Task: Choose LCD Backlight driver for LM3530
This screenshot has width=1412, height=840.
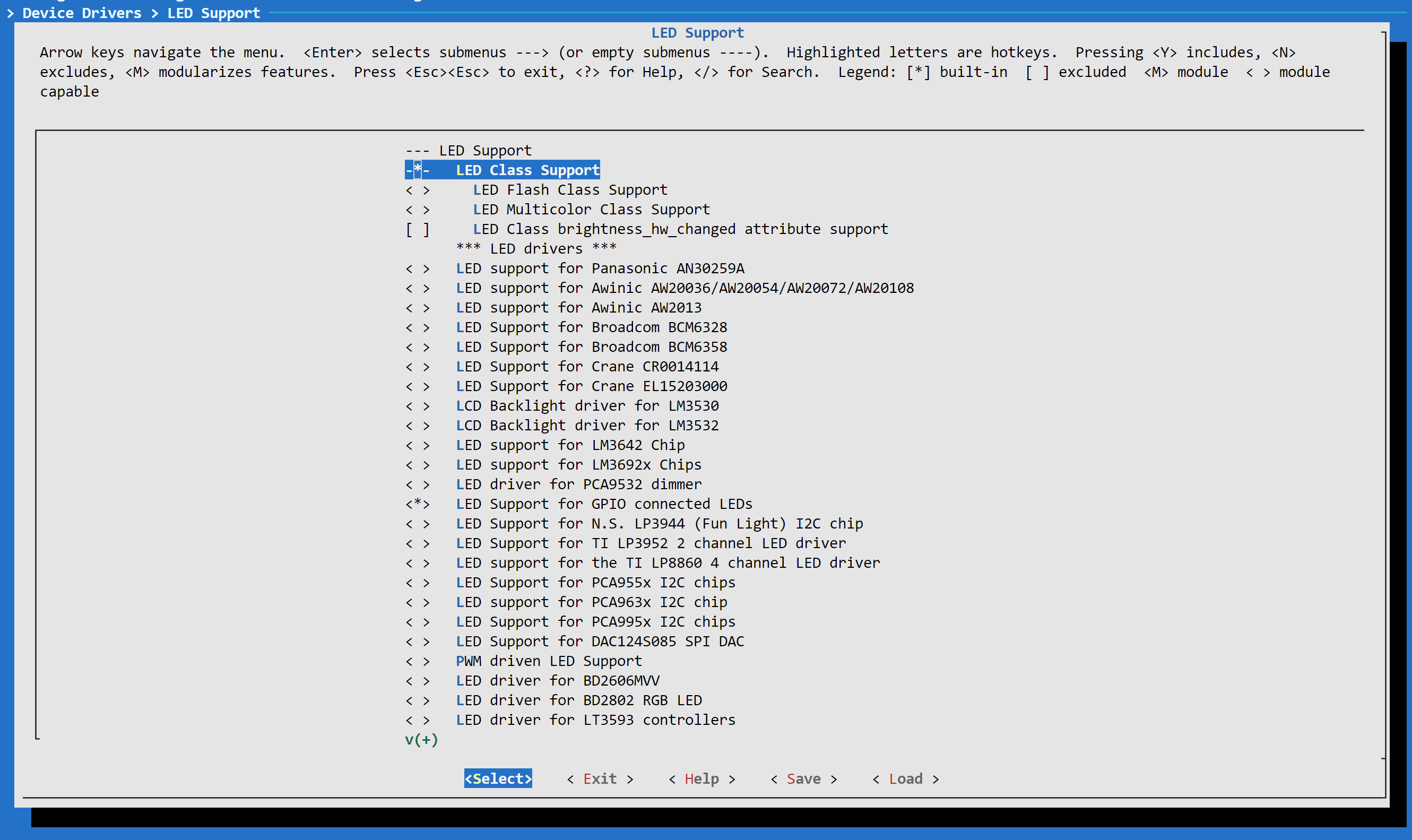Action: click(587, 406)
